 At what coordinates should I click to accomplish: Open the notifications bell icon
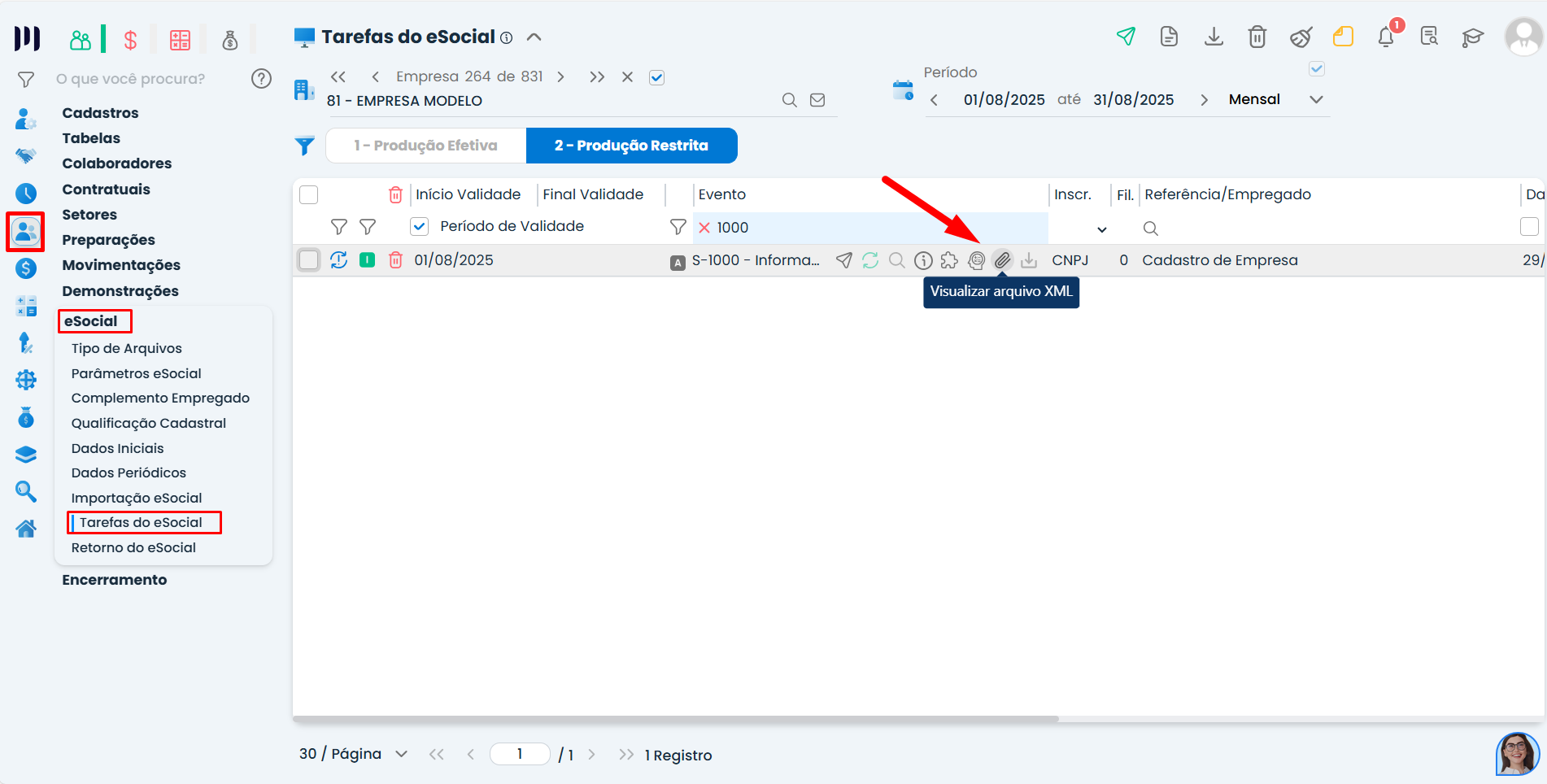pos(1386,37)
